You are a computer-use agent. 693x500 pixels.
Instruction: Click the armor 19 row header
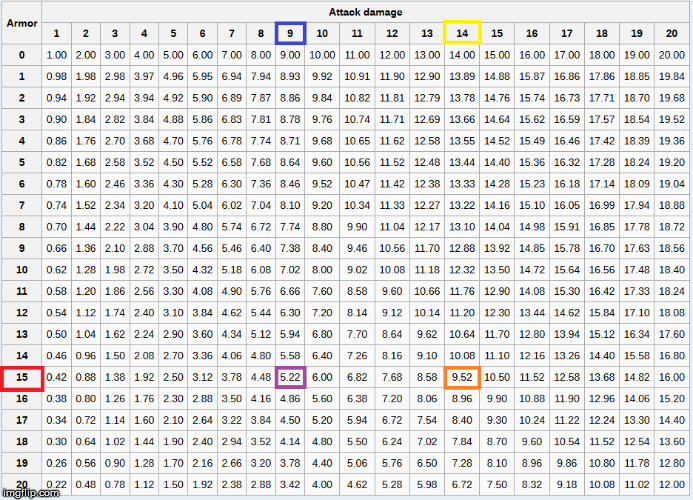coord(22,463)
